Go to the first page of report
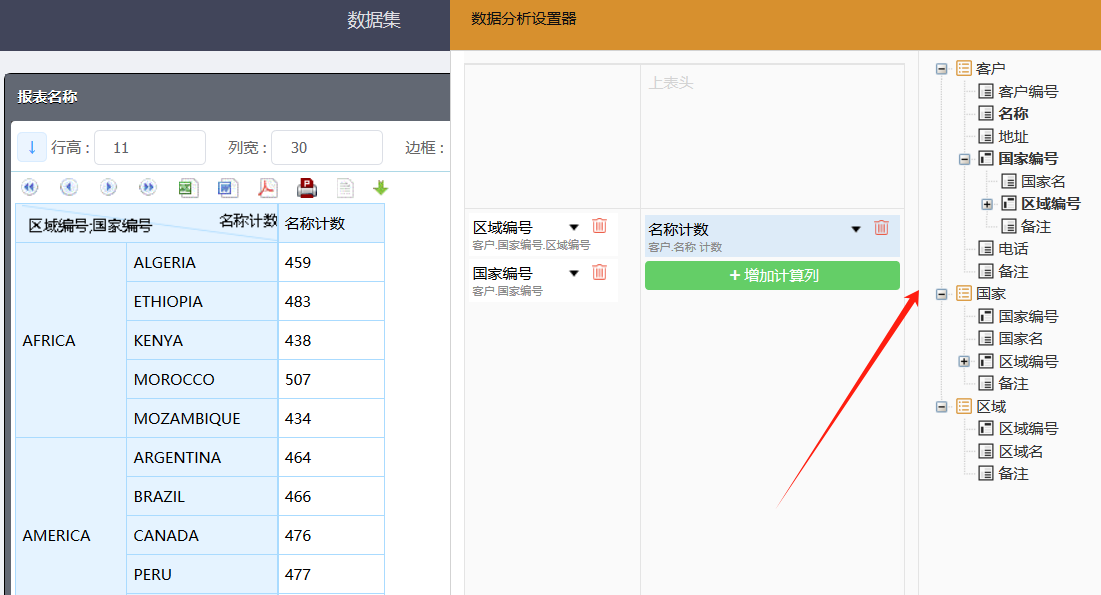This screenshot has width=1101, height=595. coord(29,187)
